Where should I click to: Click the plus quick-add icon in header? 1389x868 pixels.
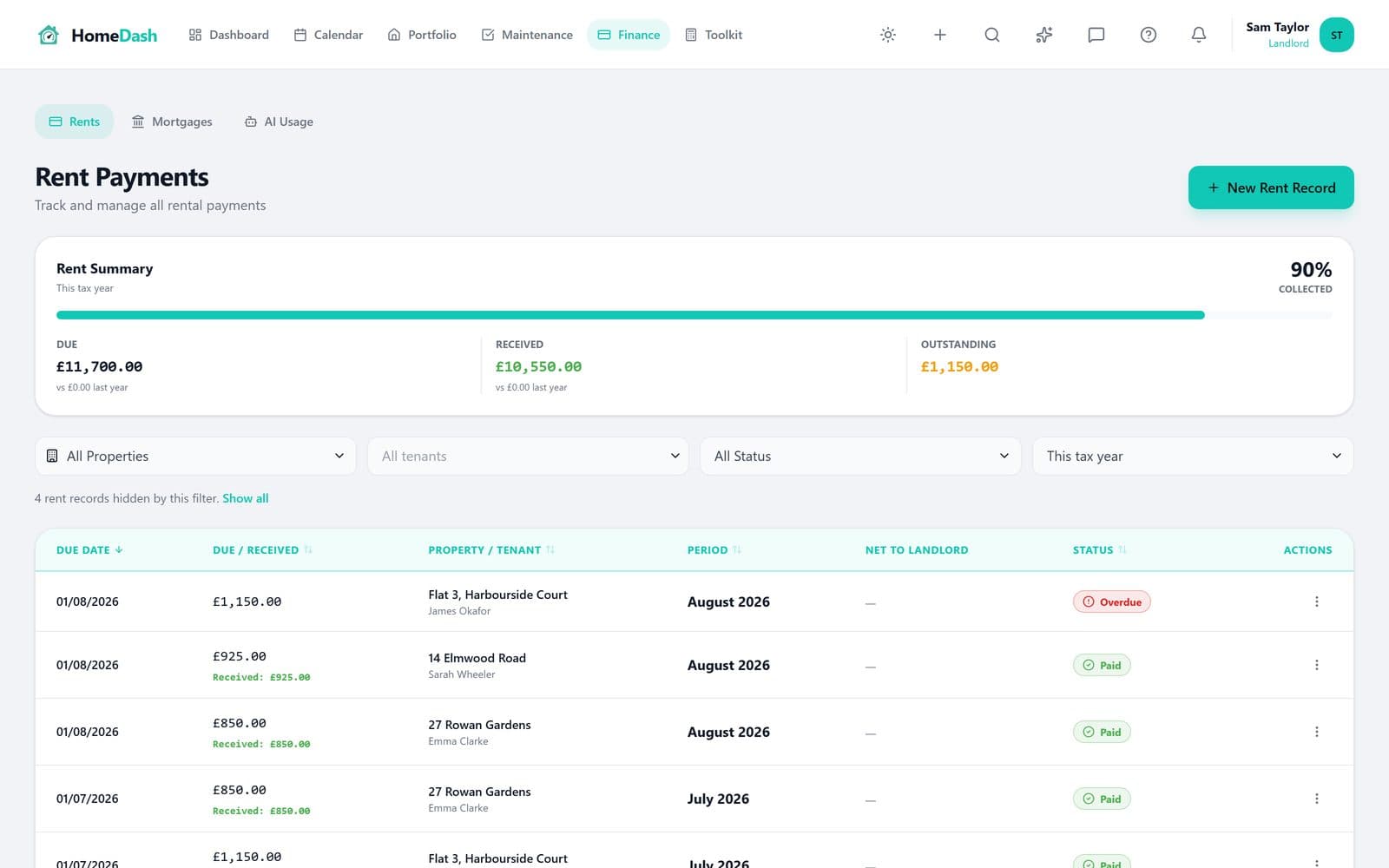pyautogui.click(x=939, y=35)
